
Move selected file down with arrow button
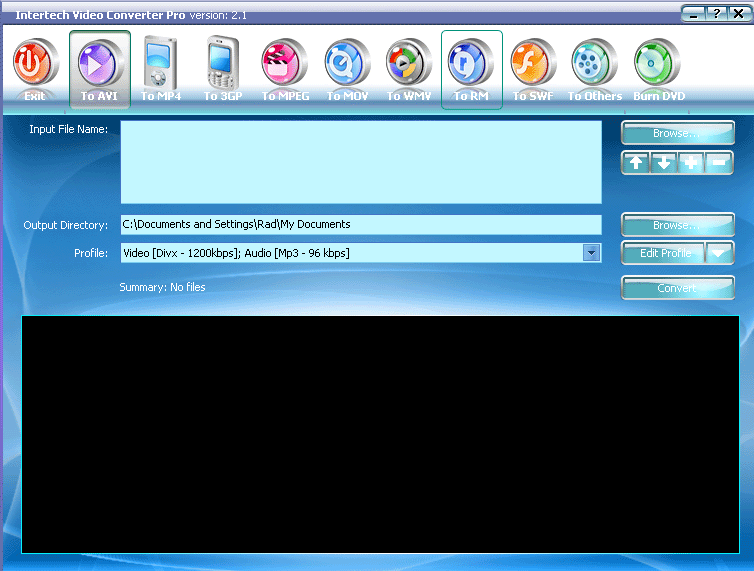pyautogui.click(x=664, y=163)
